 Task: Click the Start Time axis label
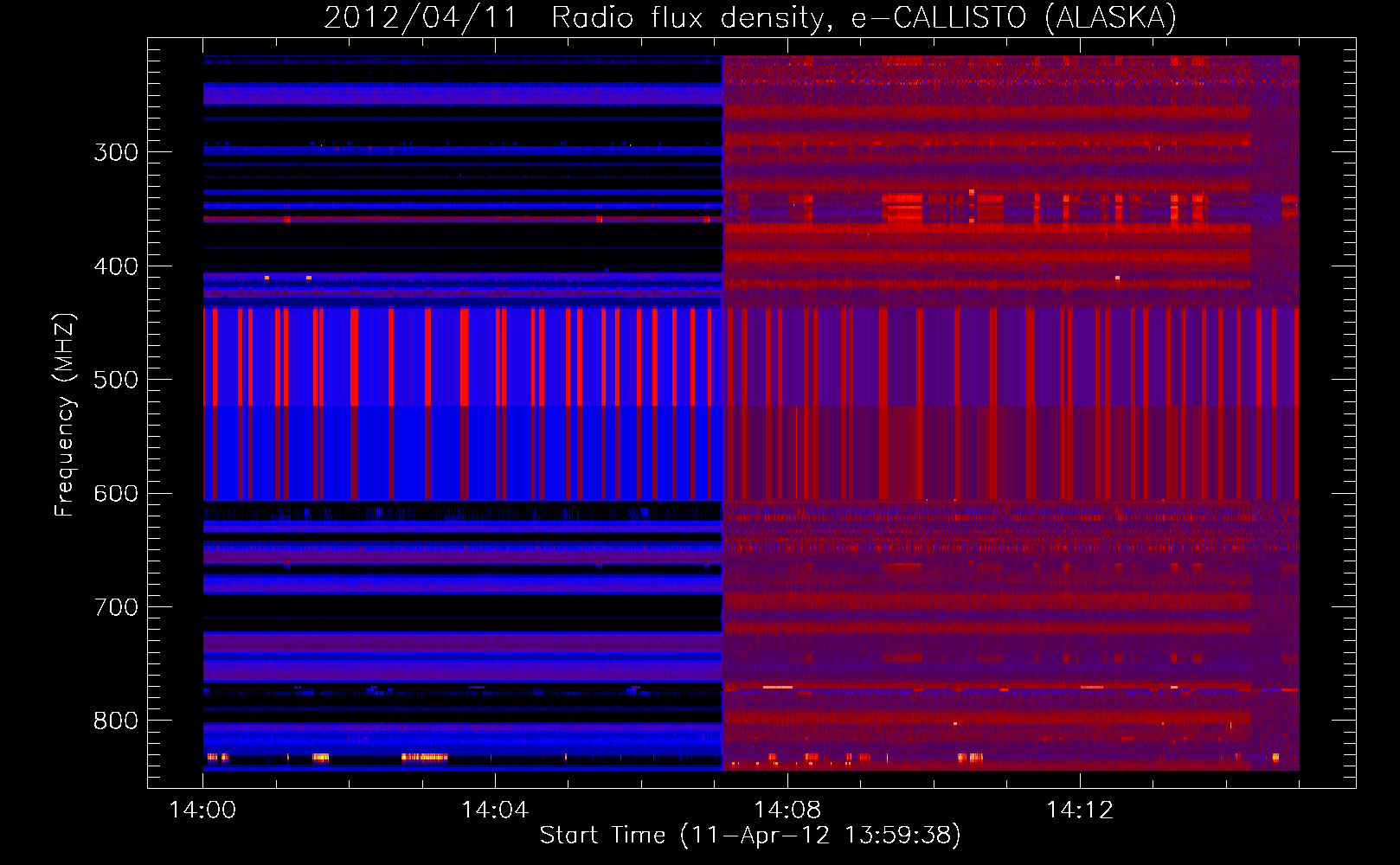(x=750, y=835)
